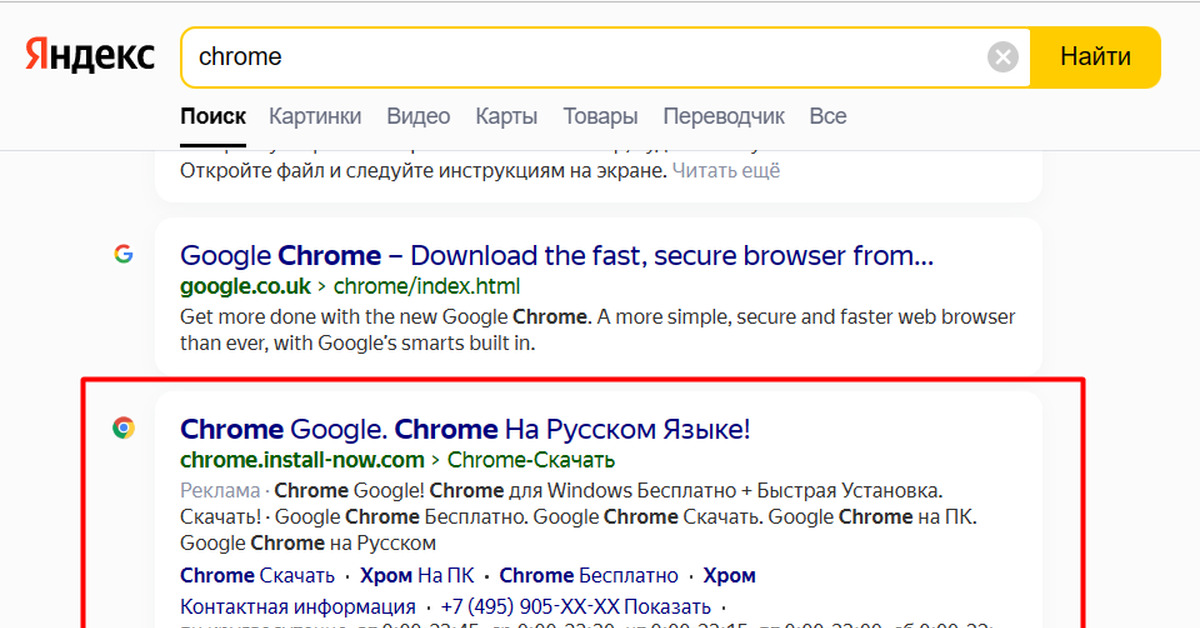
Task: Open the Переводчик tab
Action: click(724, 116)
